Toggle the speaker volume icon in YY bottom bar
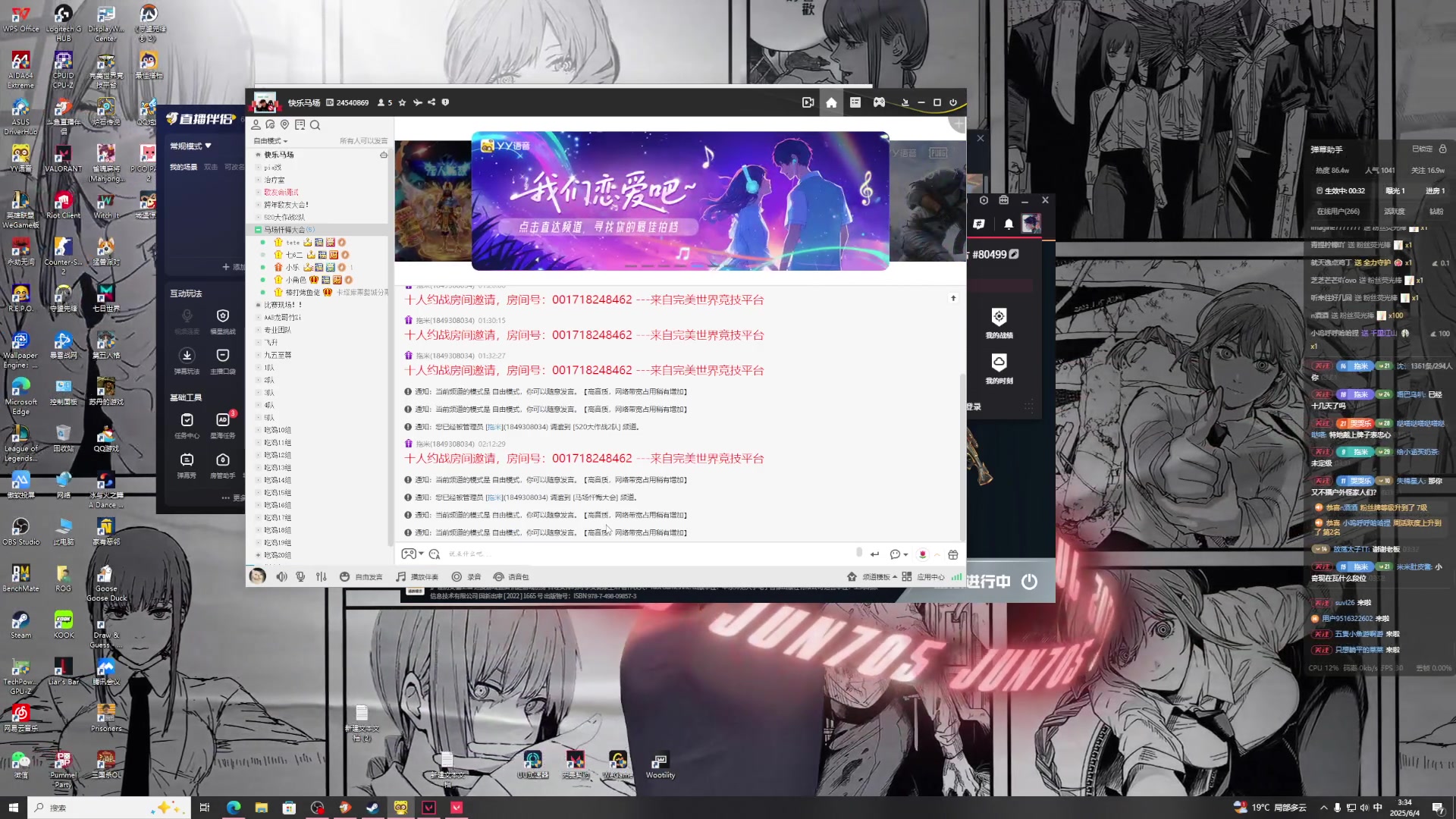 point(281,577)
